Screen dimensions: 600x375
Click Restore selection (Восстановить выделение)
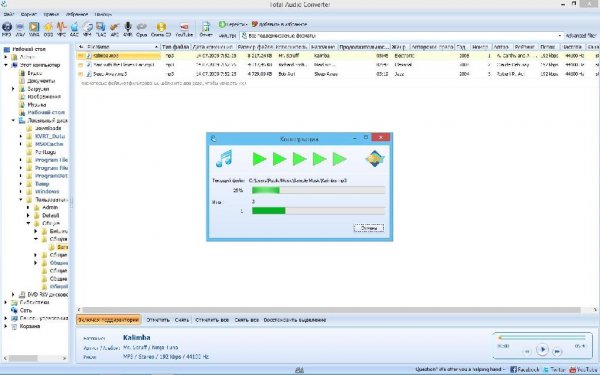coord(295,320)
